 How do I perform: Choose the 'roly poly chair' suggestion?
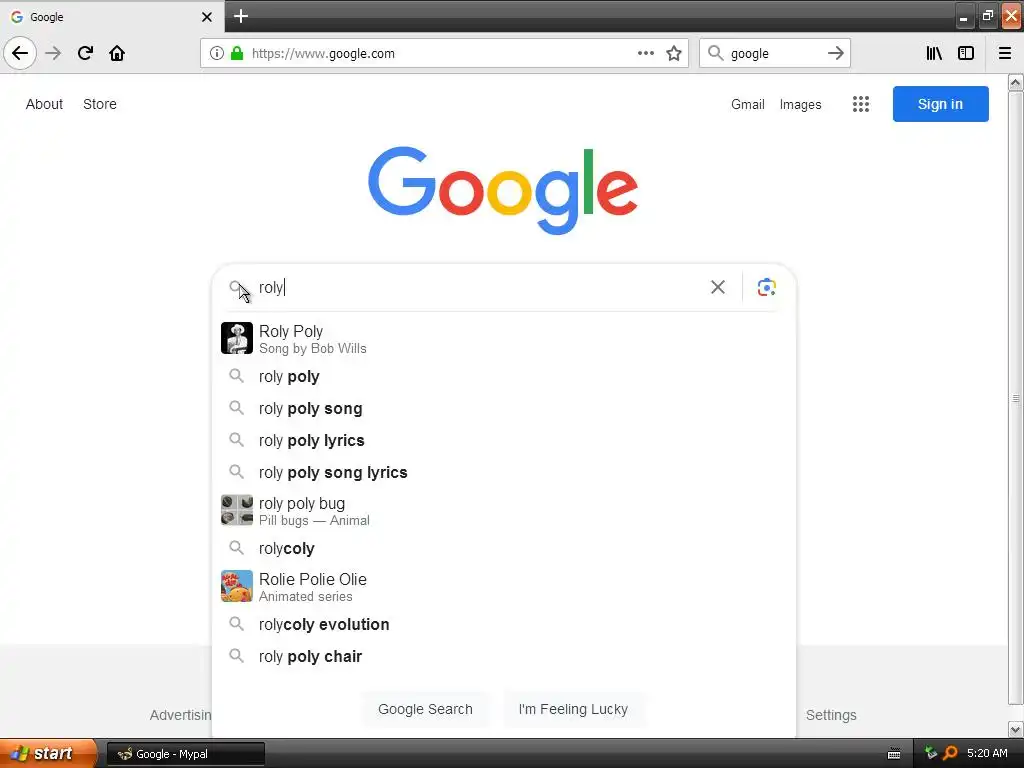(504, 656)
